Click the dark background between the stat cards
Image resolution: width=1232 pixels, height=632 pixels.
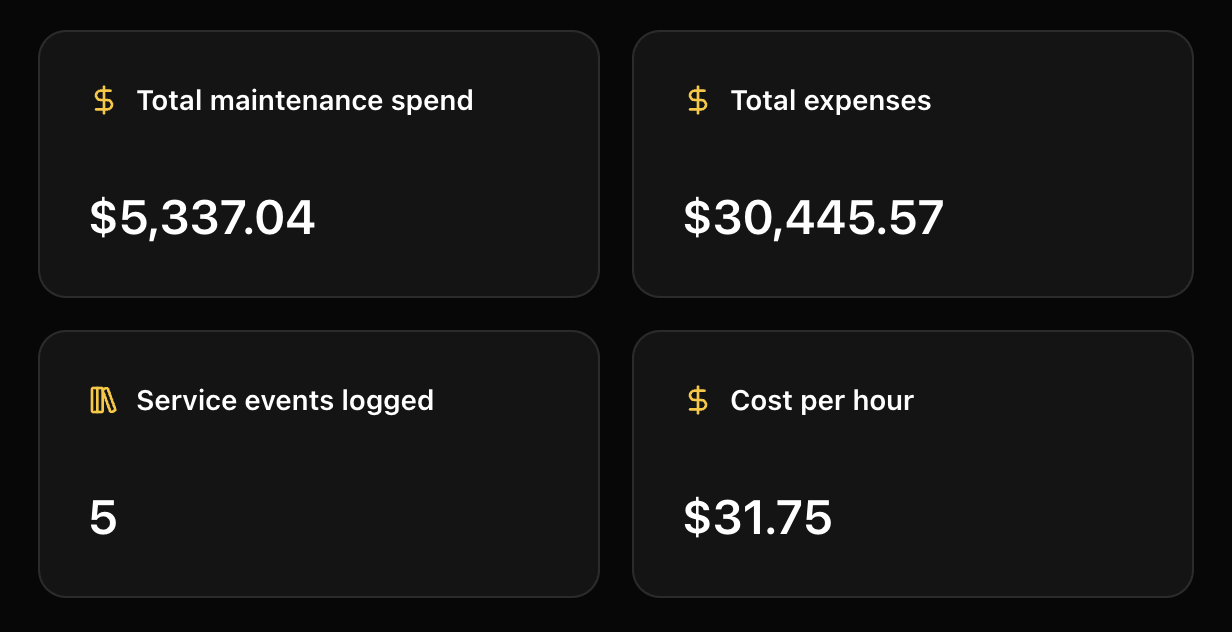[616, 315]
